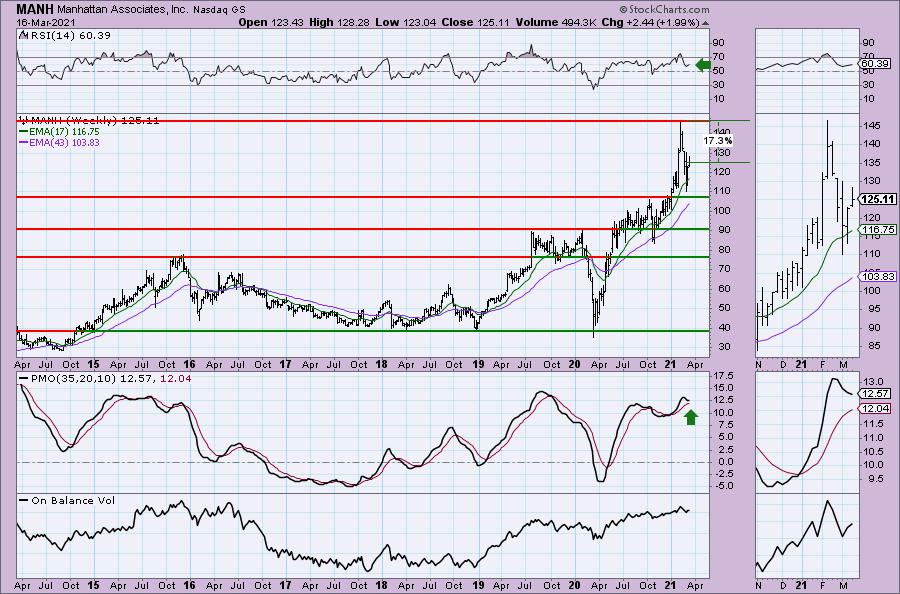Click the Volume 494.3K value
The height and width of the screenshot is (594, 900).
pos(555,22)
